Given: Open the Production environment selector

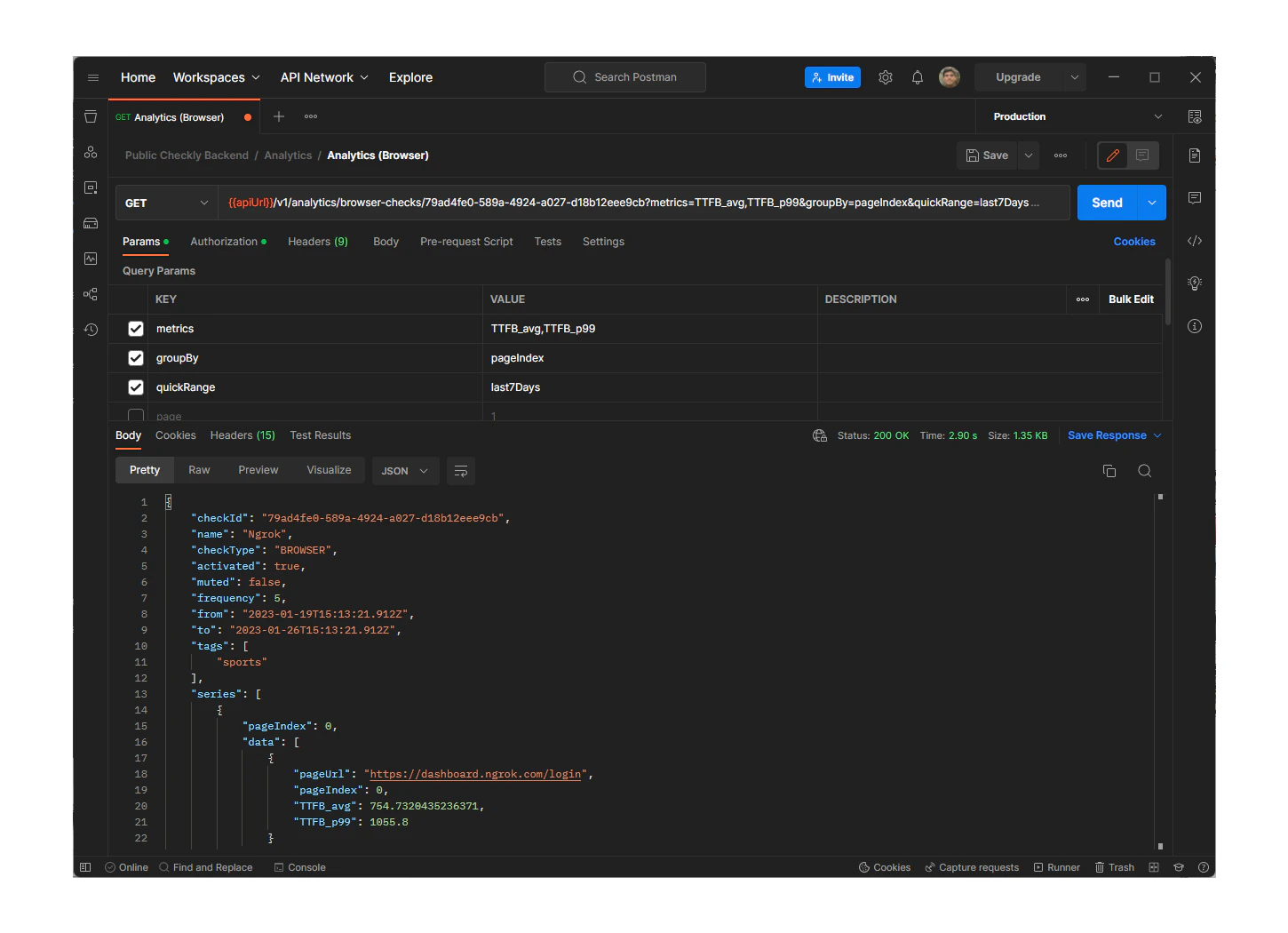Looking at the screenshot, I should pos(1075,116).
